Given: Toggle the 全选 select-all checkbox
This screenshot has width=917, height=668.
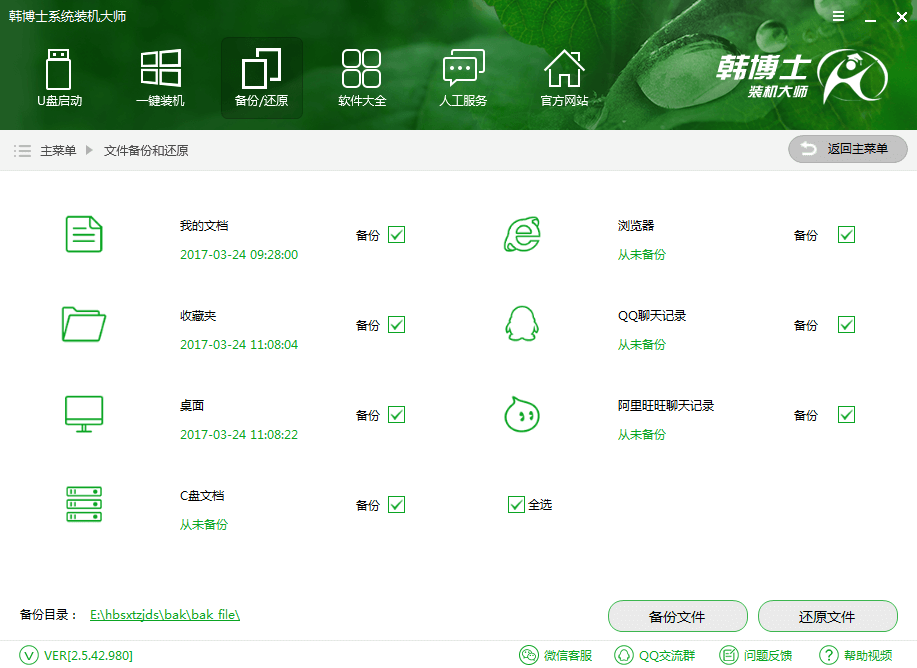Looking at the screenshot, I should tap(516, 505).
